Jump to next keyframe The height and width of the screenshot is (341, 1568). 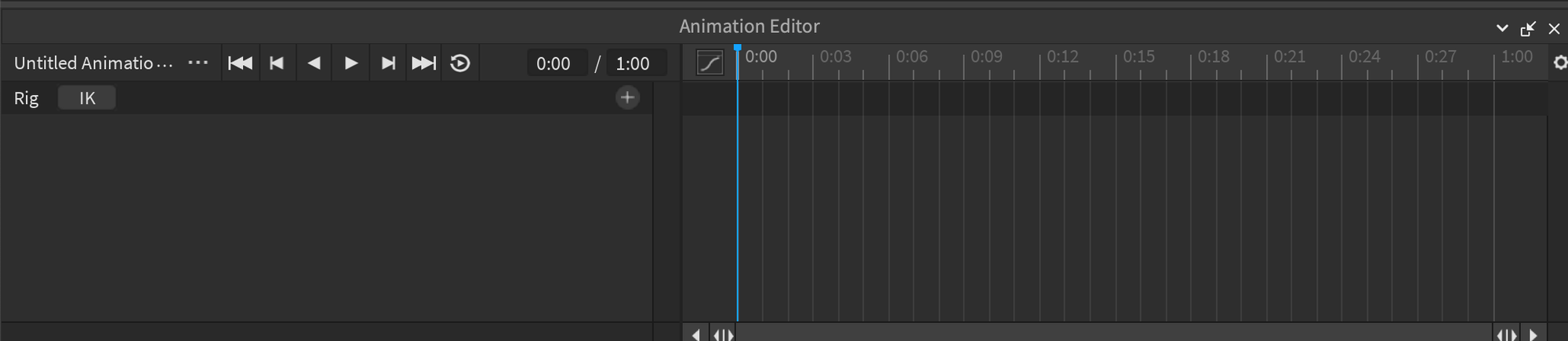(387, 63)
